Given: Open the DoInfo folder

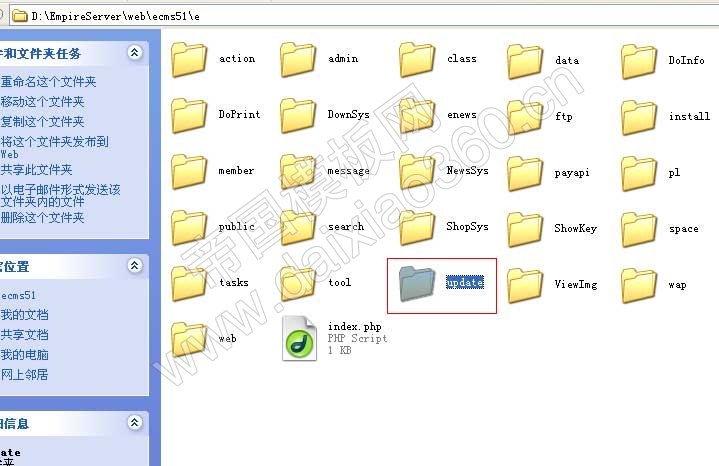Looking at the screenshot, I should 640,61.
